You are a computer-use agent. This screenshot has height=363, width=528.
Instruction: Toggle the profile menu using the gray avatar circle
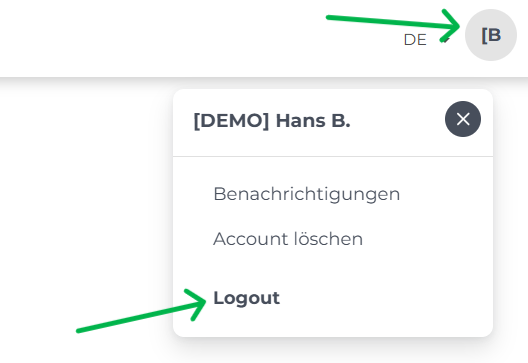pyautogui.click(x=491, y=35)
